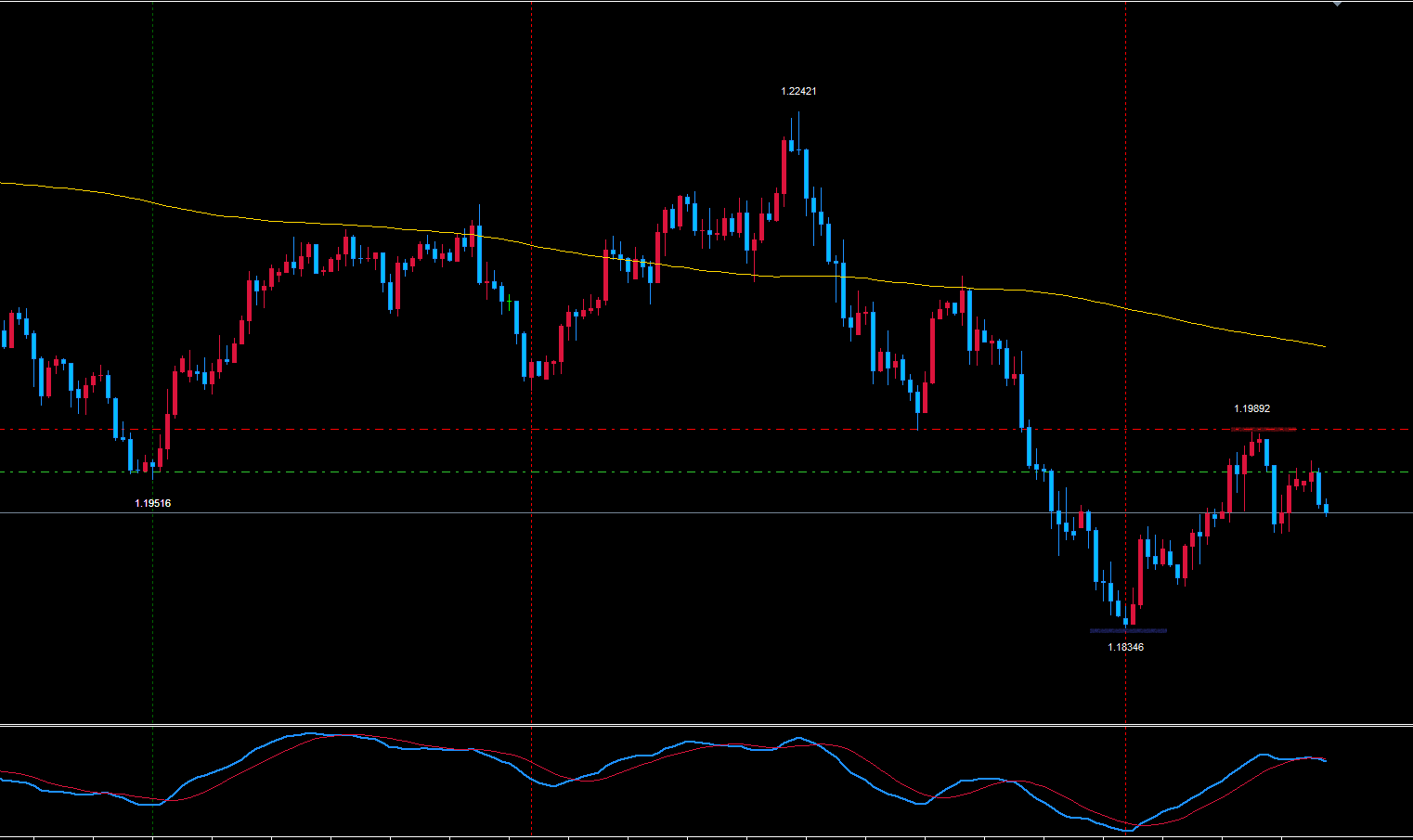1413x840 pixels.
Task: Select the green dash-dot horizontal level line
Action: pyautogui.click(x=650, y=472)
